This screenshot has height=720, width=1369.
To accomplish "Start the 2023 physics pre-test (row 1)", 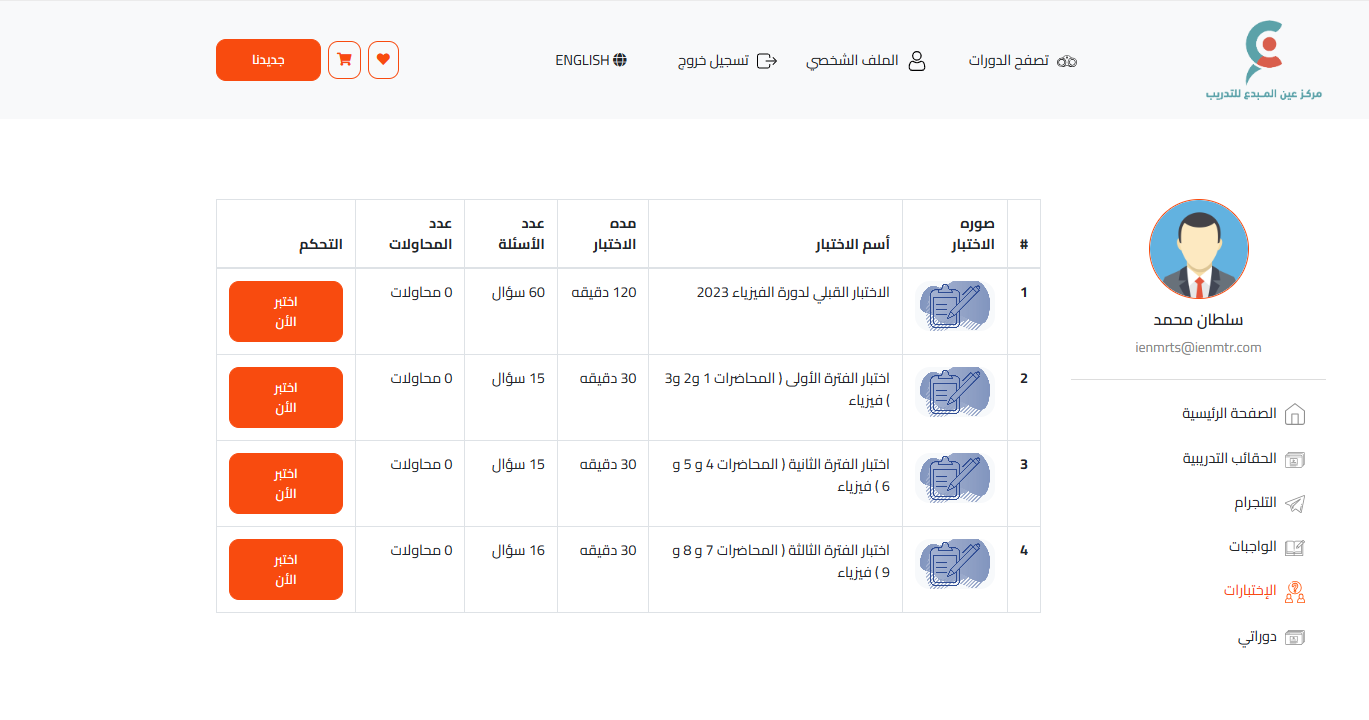I will 286,312.
